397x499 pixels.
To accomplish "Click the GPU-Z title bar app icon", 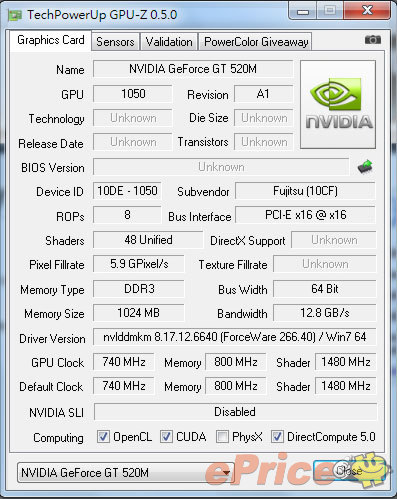I will click(15, 15).
